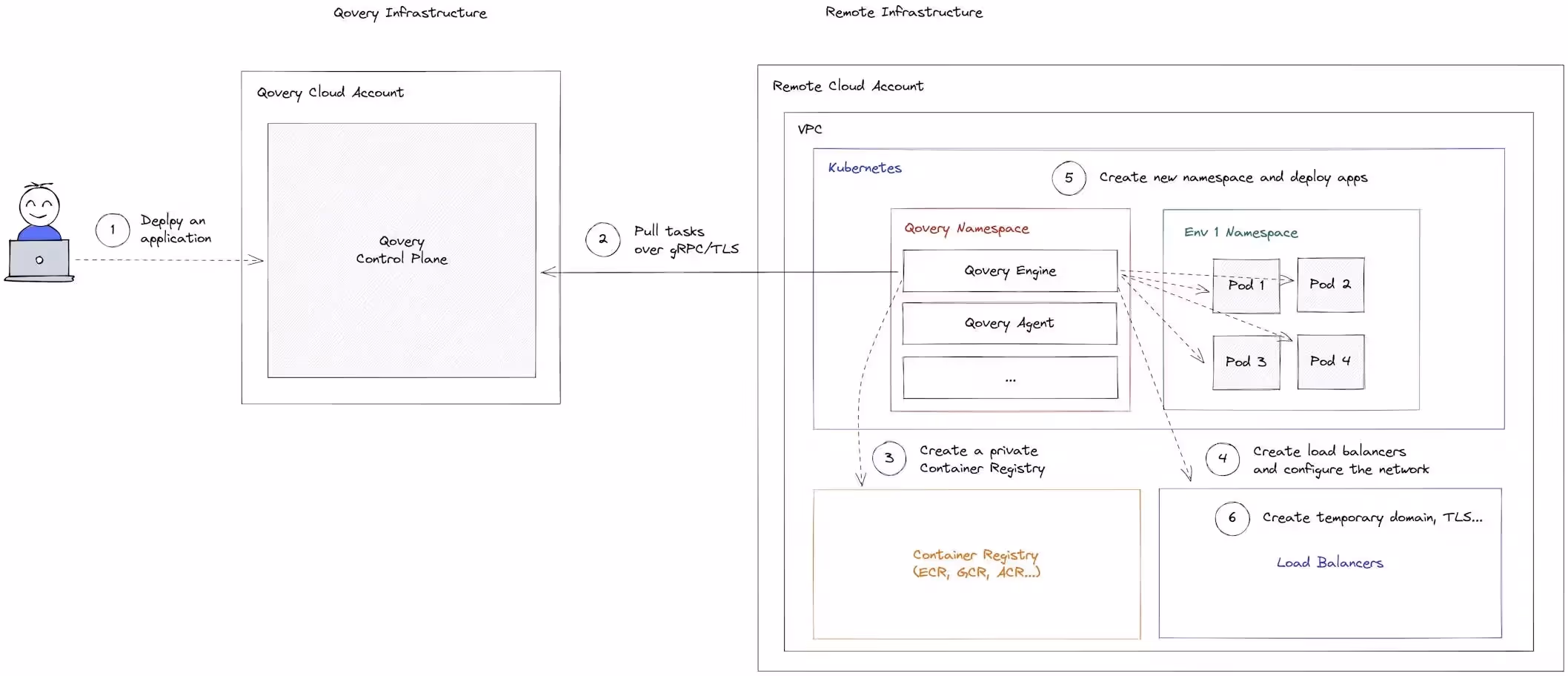Click the Load Balancers label
This screenshot has width=1568, height=676.
pos(1329,563)
